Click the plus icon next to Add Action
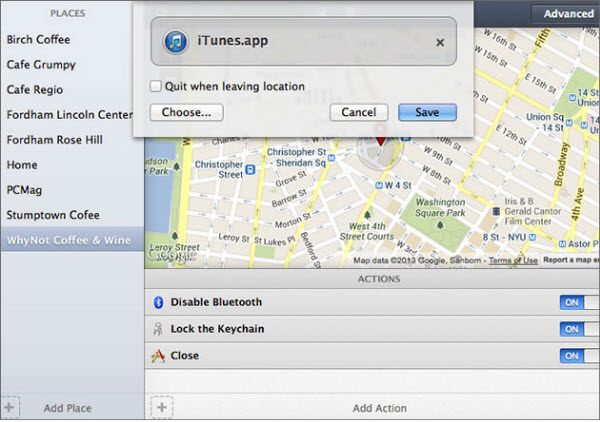The image size is (600, 422). click(162, 407)
